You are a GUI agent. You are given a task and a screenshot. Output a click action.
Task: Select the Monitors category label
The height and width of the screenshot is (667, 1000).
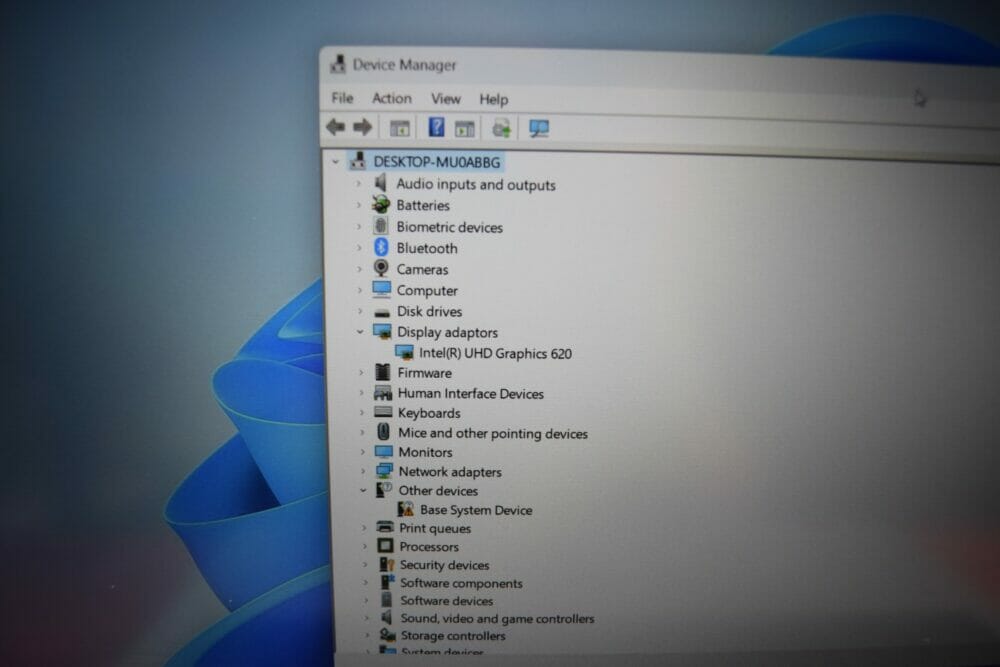(x=425, y=452)
